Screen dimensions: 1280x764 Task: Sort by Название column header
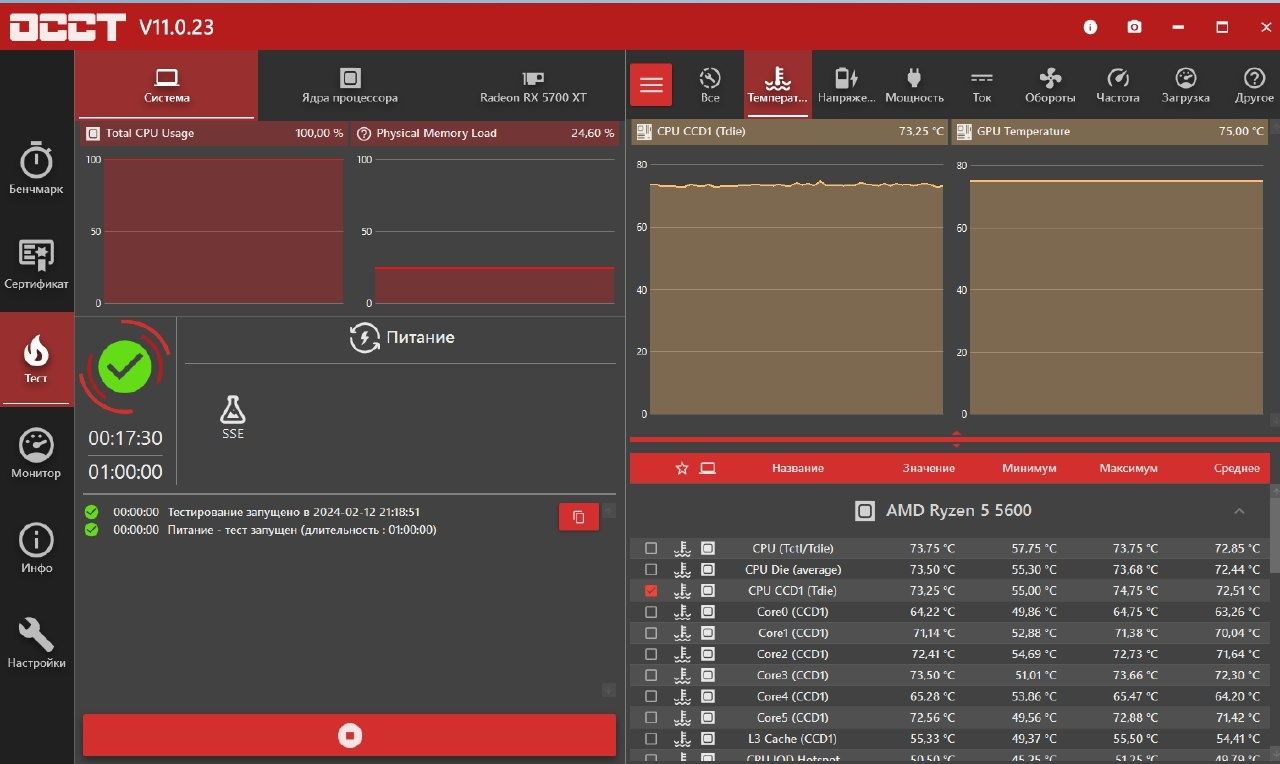tap(798, 468)
